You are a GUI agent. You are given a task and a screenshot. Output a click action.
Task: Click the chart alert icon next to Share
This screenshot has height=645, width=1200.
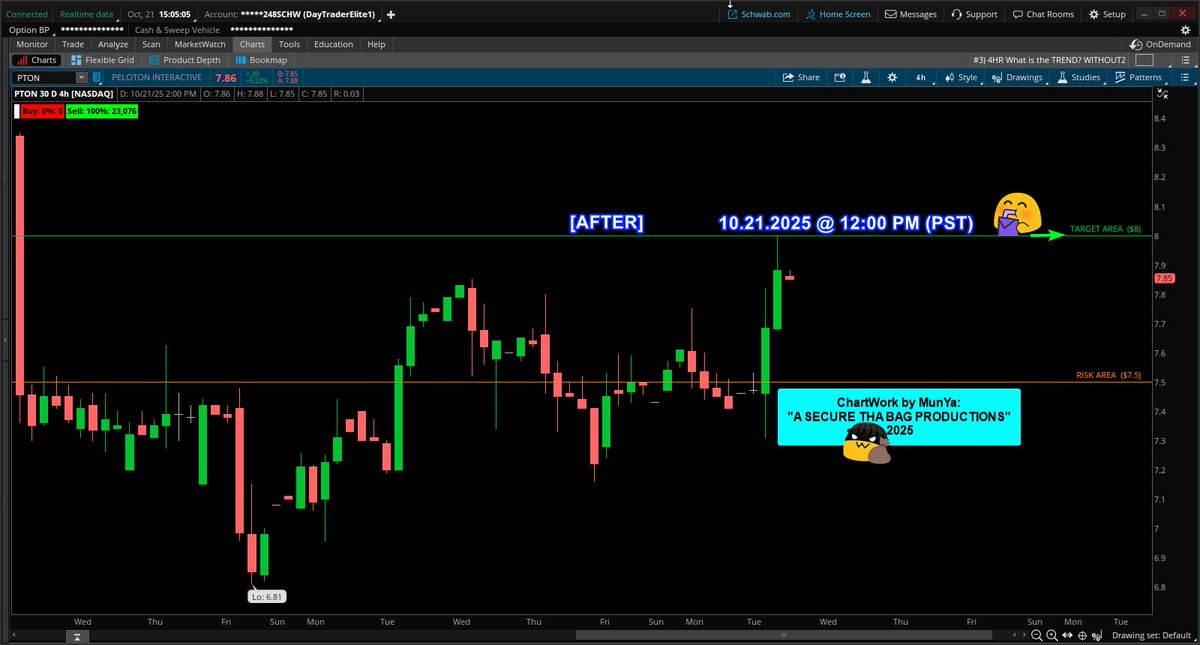839,77
